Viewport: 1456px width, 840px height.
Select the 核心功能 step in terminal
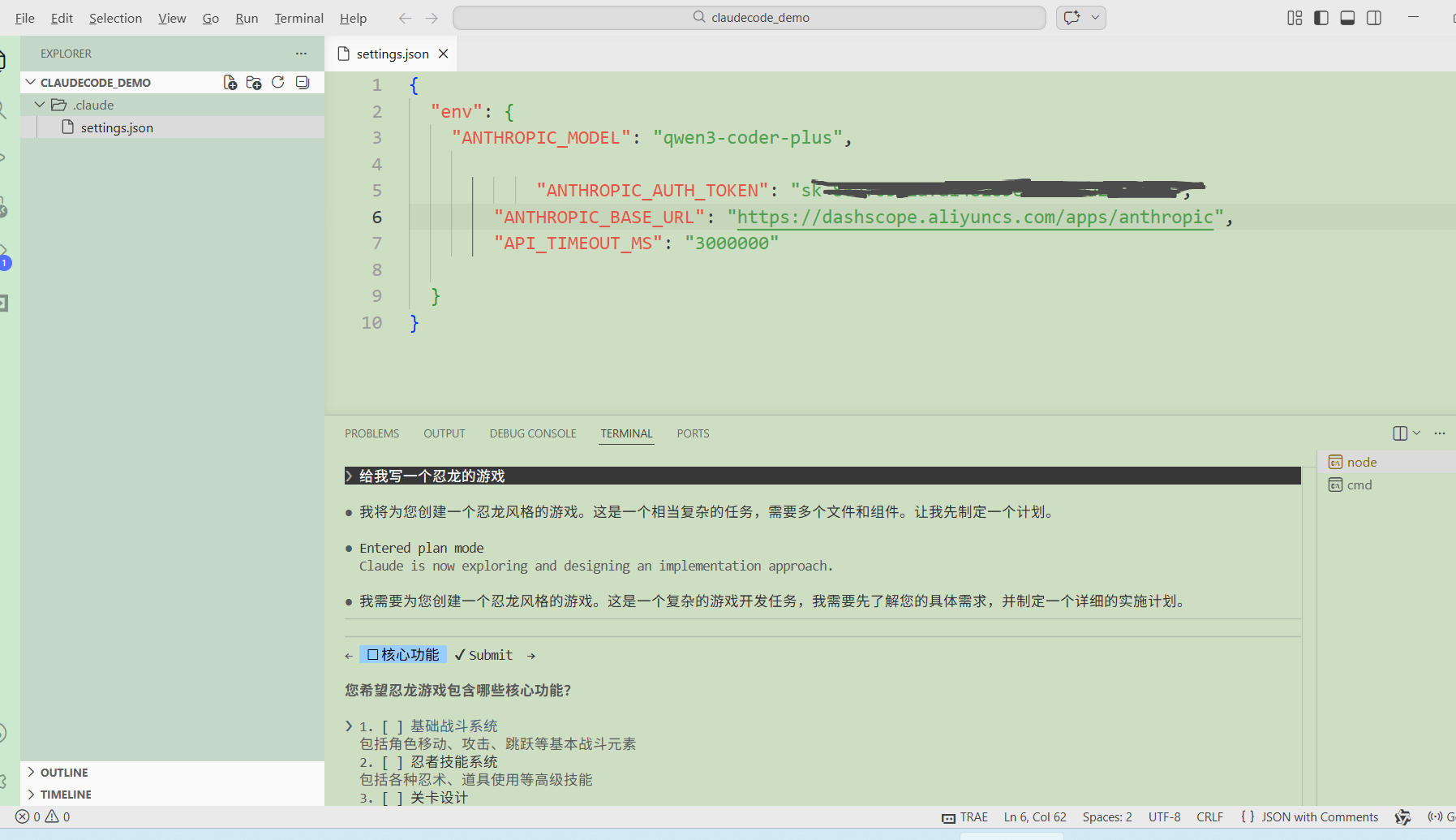click(x=403, y=655)
